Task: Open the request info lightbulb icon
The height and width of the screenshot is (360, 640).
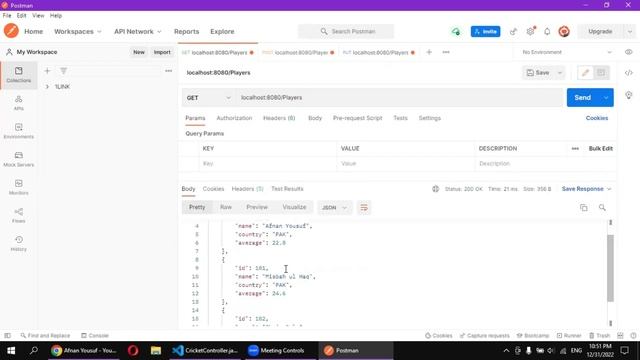Action: pyautogui.click(x=629, y=95)
